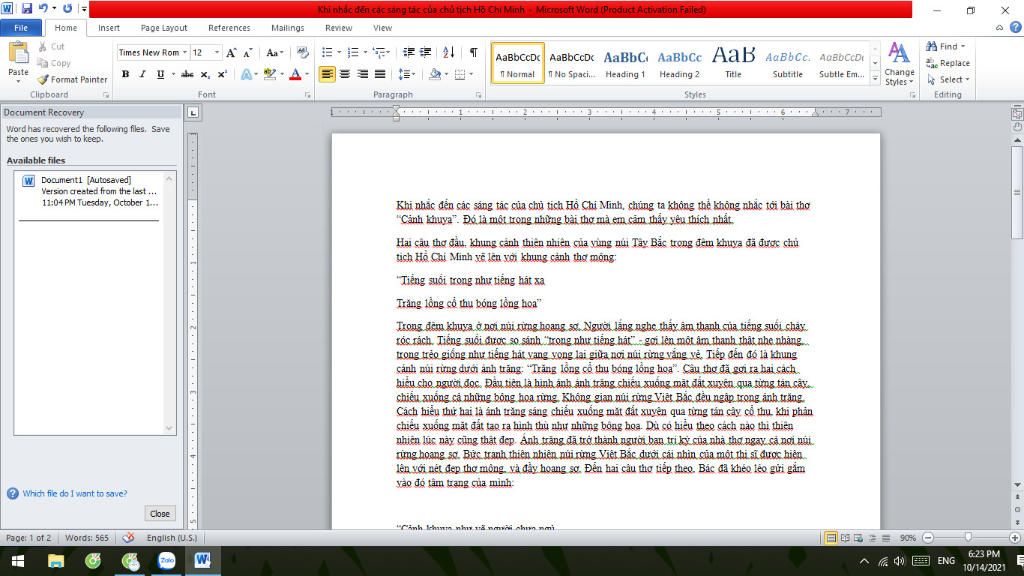The width and height of the screenshot is (1024, 576).
Task: Open the Find dropdown arrow
Action: click(963, 46)
